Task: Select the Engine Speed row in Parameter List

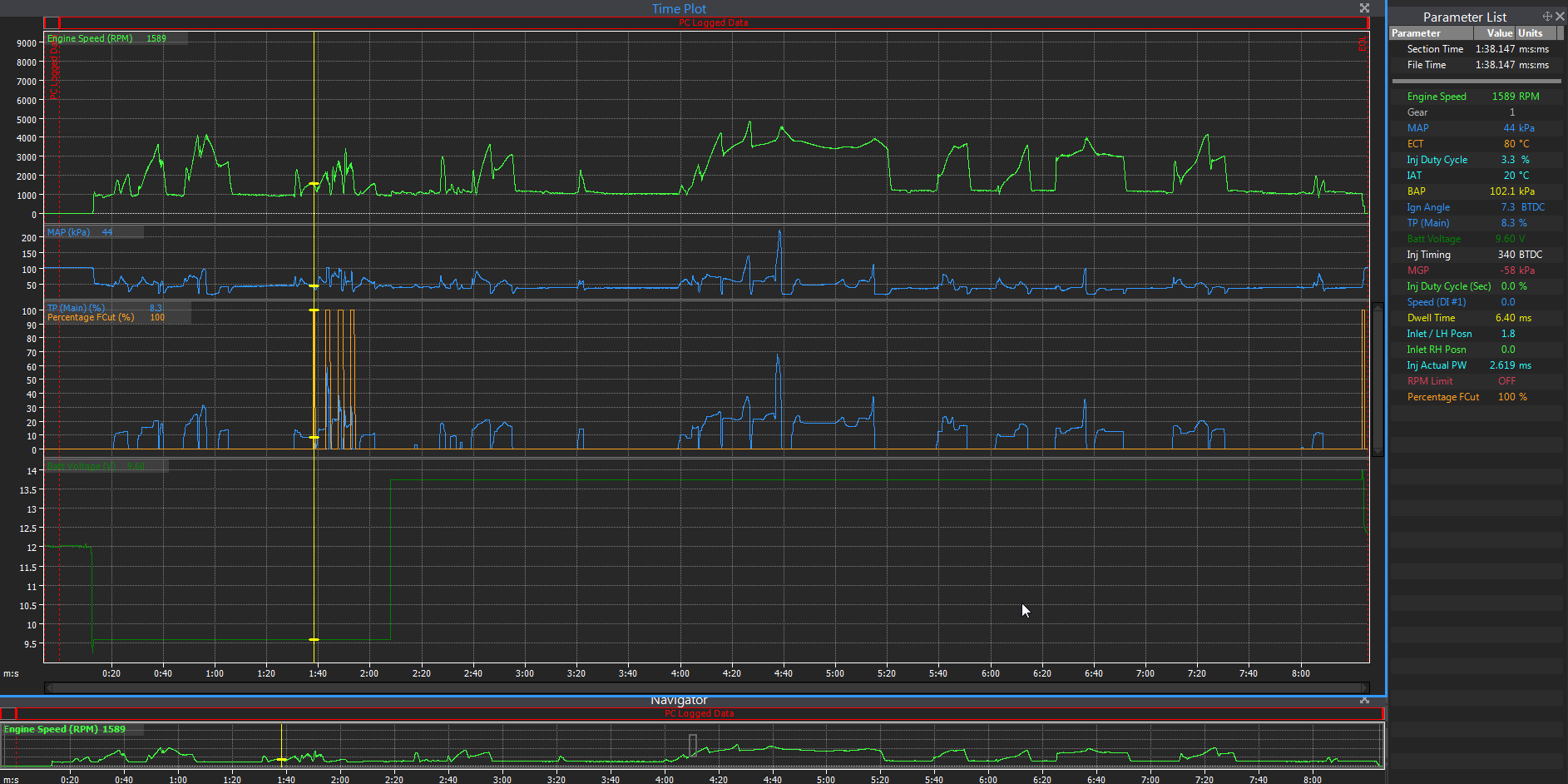Action: 1437,97
